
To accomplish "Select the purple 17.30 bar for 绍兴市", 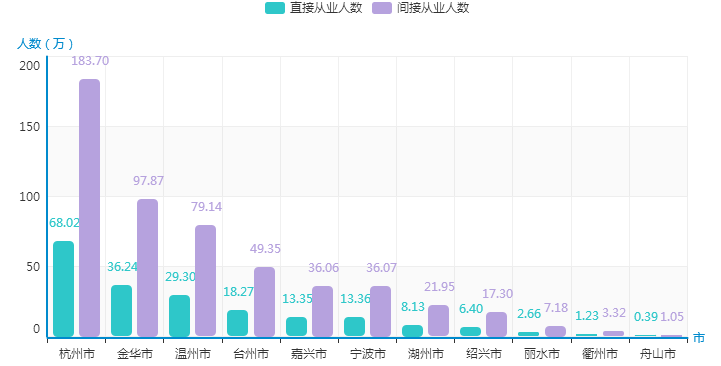I will [x=497, y=324].
